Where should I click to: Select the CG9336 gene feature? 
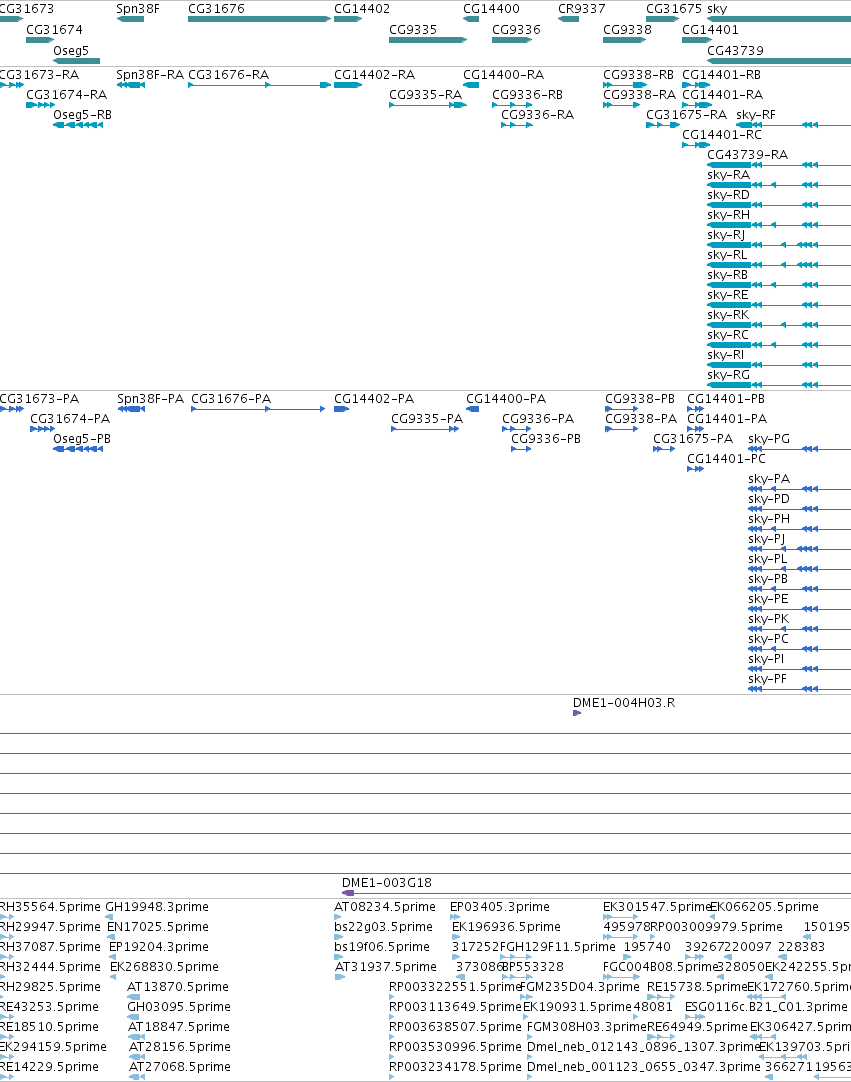512,40
